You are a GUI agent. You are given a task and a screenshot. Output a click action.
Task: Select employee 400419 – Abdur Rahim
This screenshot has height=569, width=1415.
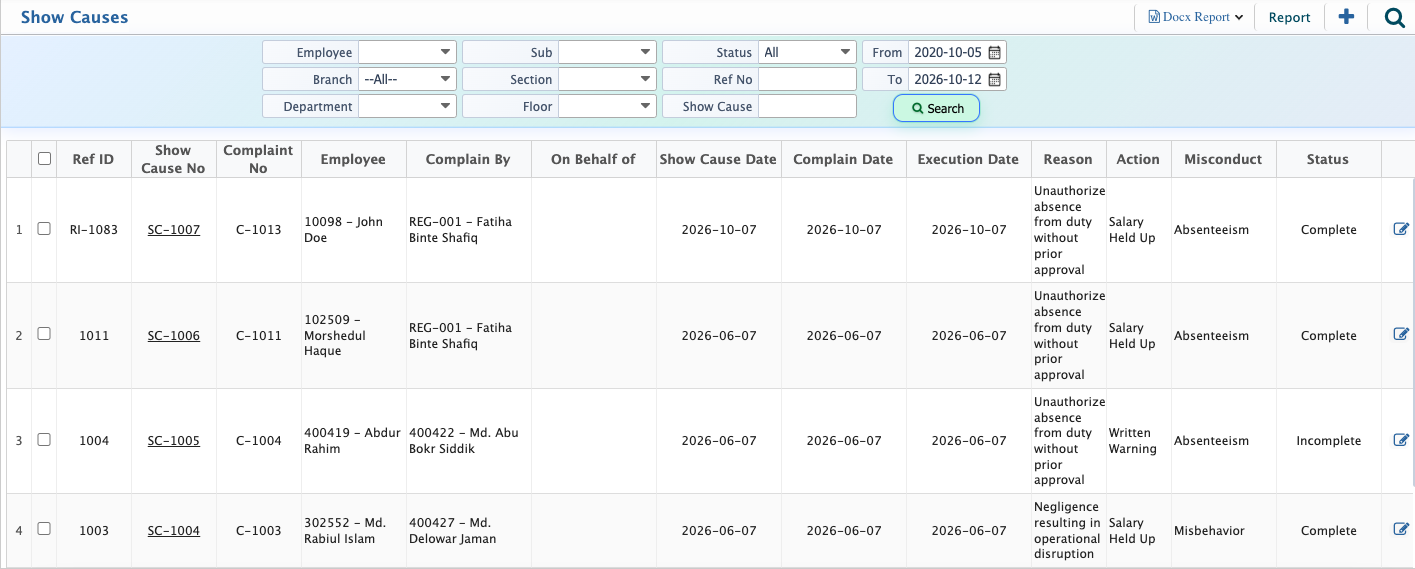352,441
